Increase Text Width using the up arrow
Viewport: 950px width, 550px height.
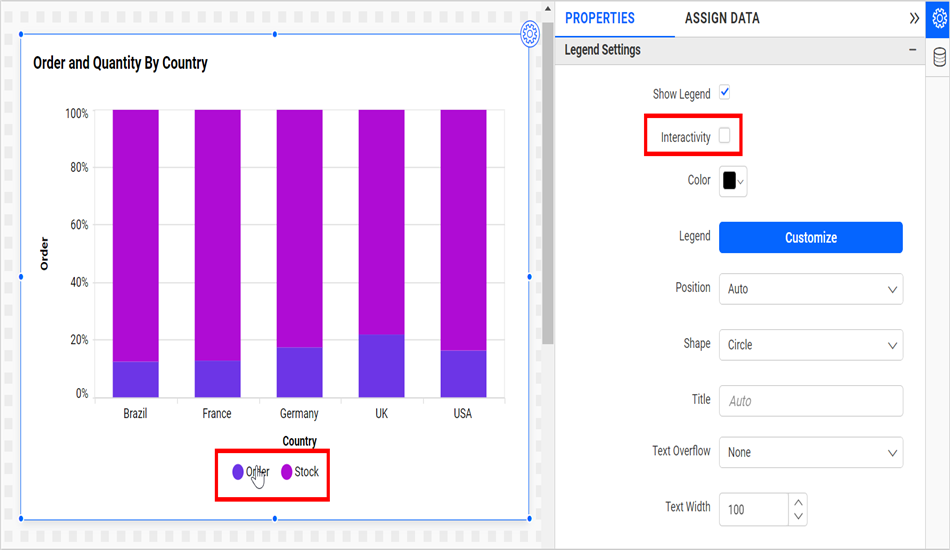797,502
